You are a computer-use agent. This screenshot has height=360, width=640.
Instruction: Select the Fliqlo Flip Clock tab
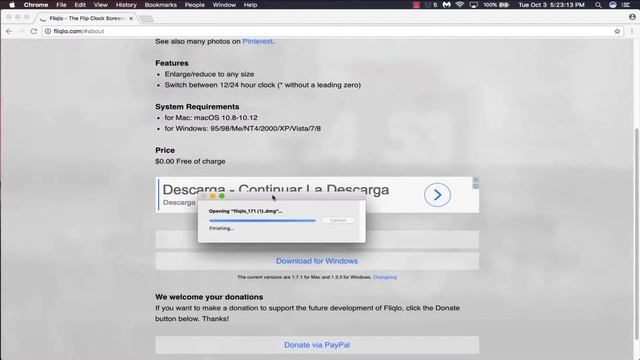click(85, 18)
